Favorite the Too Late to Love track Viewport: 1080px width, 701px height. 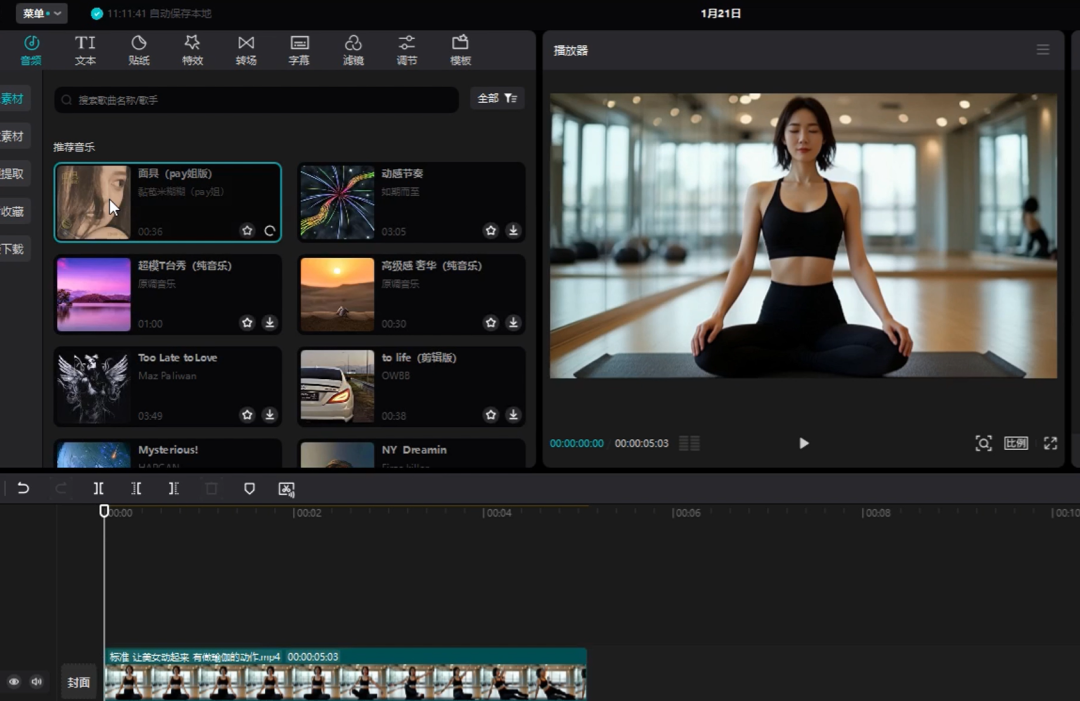(x=247, y=415)
